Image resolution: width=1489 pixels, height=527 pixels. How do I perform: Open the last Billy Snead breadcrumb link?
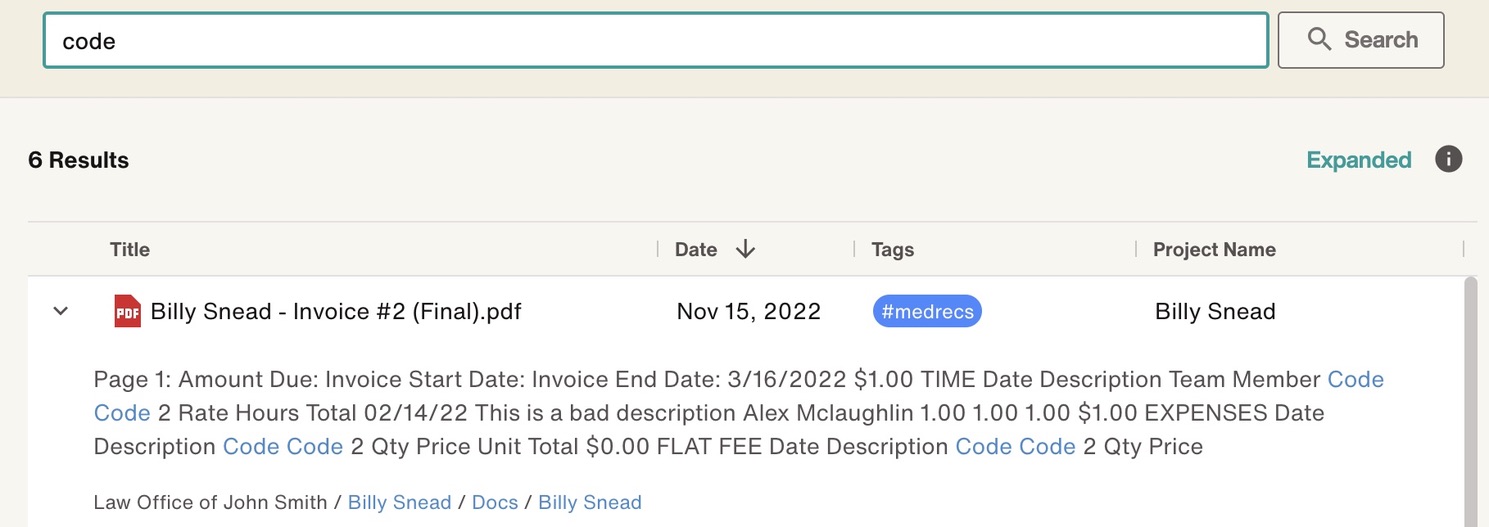[x=590, y=503]
